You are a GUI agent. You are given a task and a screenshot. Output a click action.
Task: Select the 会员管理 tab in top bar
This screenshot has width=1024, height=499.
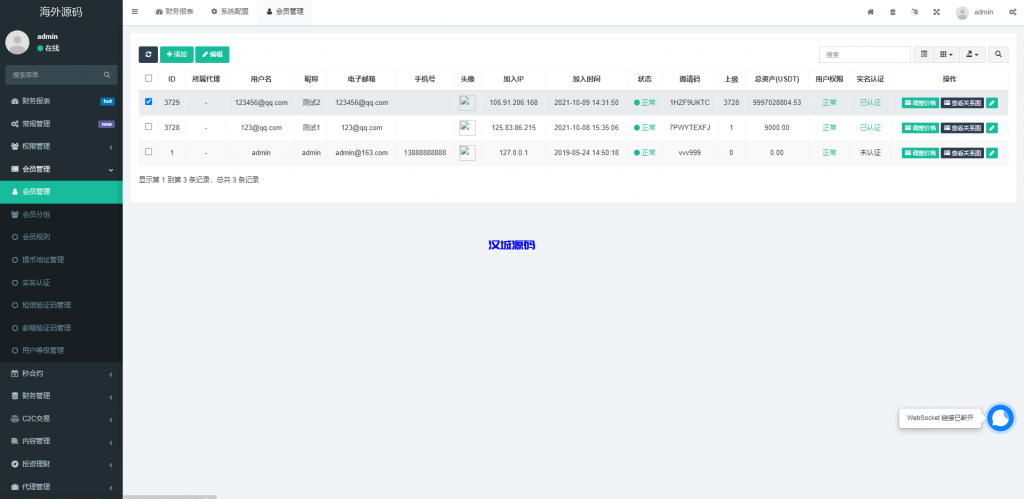(x=285, y=12)
